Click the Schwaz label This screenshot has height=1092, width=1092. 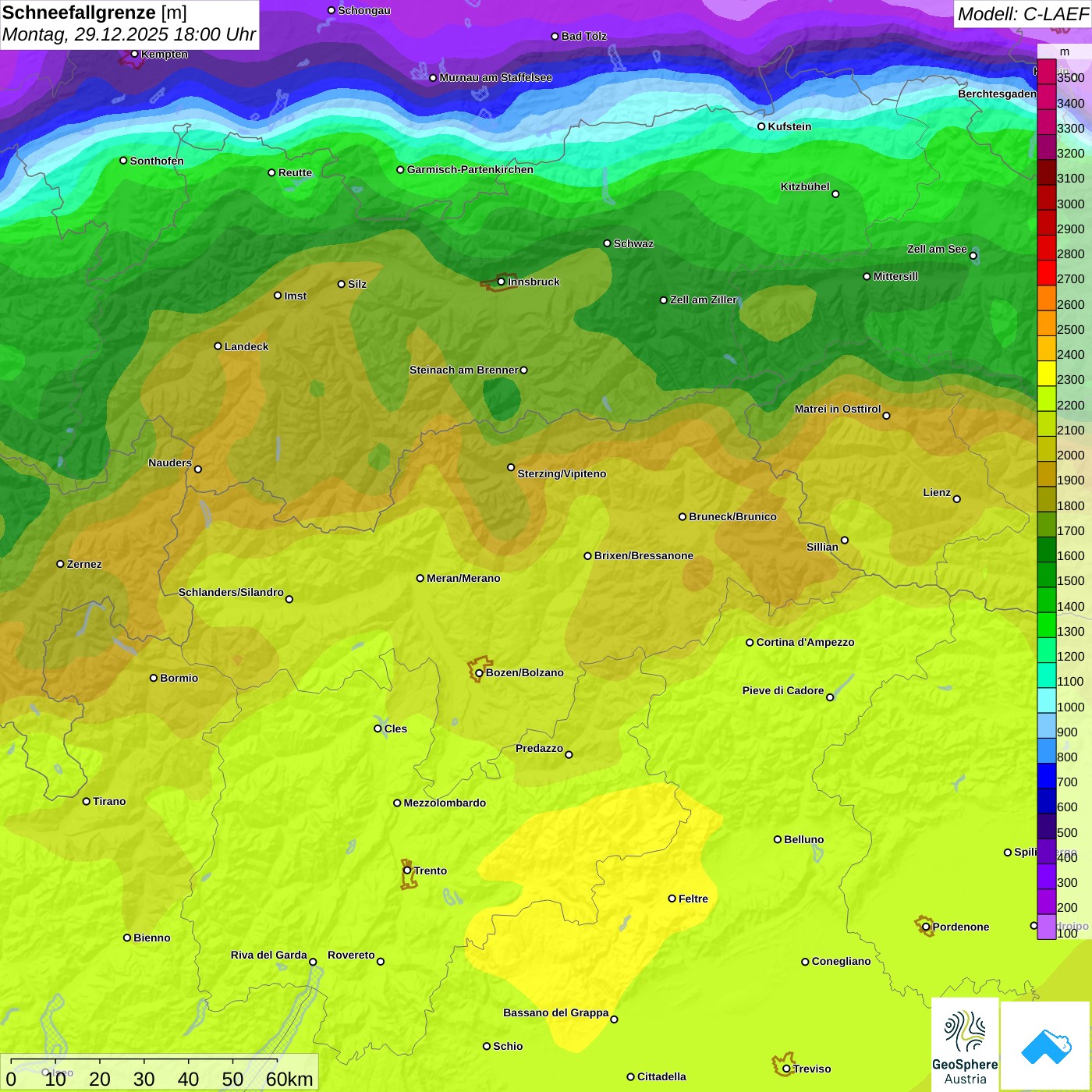point(633,243)
